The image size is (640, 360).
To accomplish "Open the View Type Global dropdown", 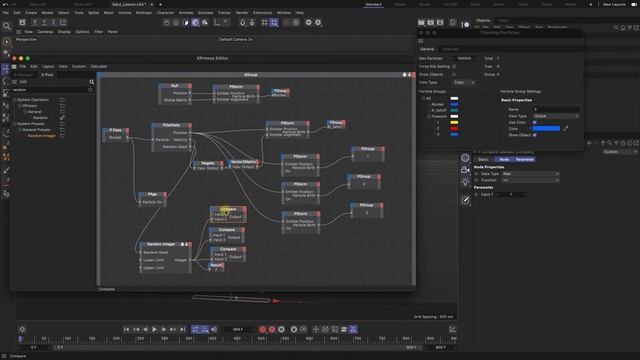I will point(556,116).
